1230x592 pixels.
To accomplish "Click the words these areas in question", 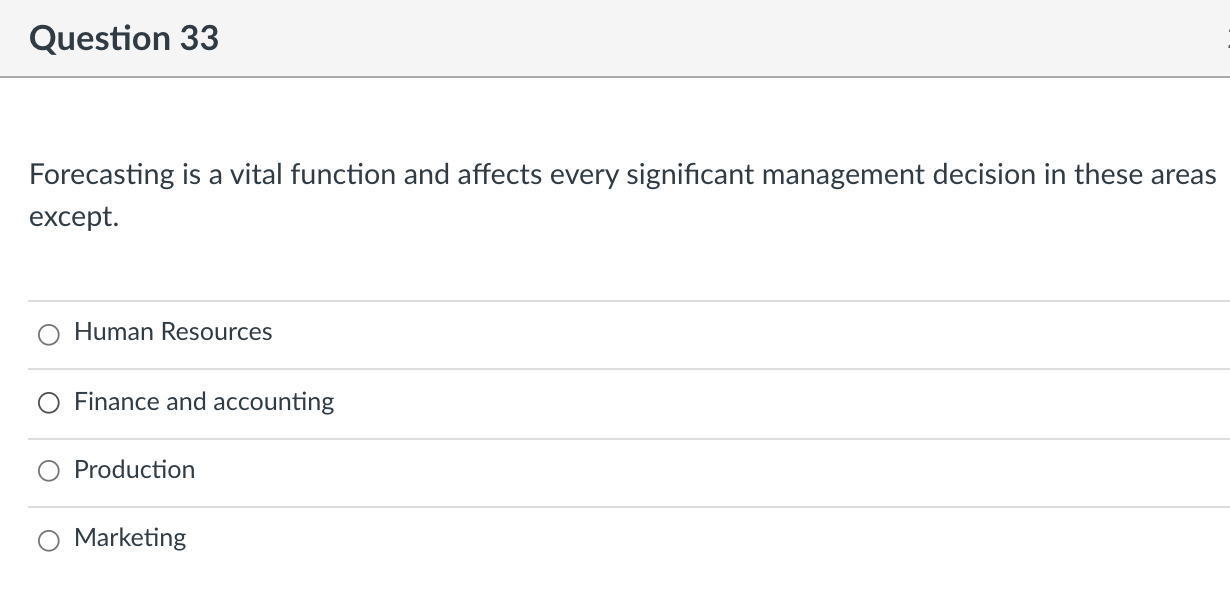I will (1145, 176).
